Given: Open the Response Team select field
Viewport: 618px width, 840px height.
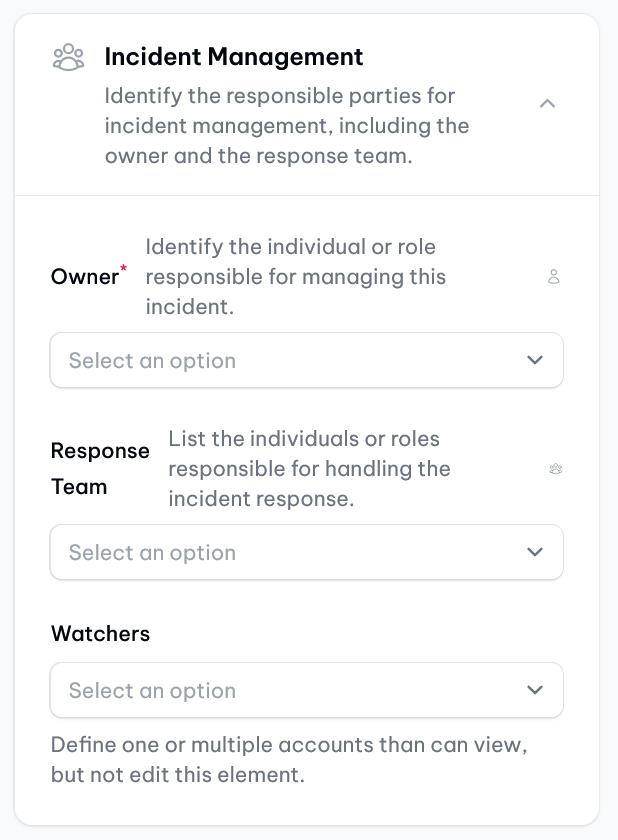Looking at the screenshot, I should (x=306, y=552).
